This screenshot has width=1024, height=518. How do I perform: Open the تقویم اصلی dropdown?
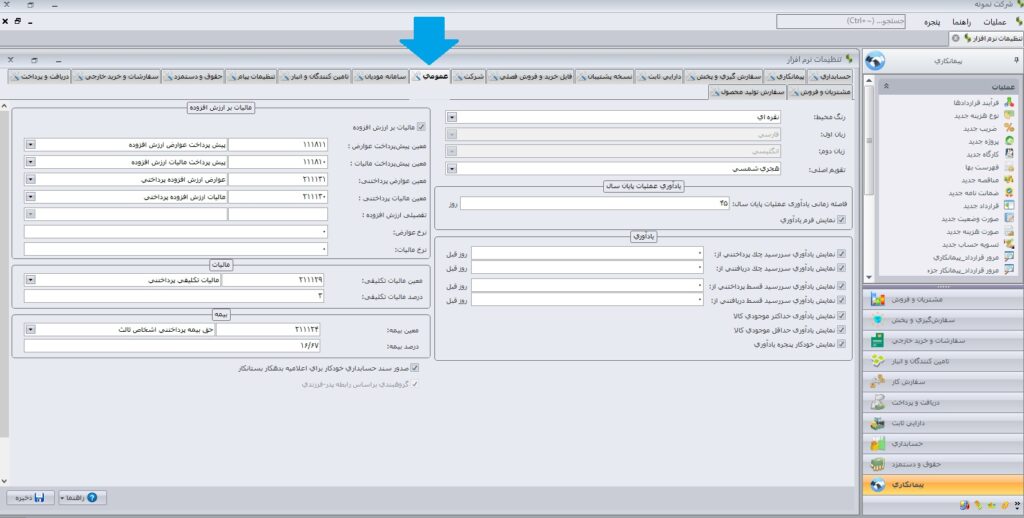(452, 169)
